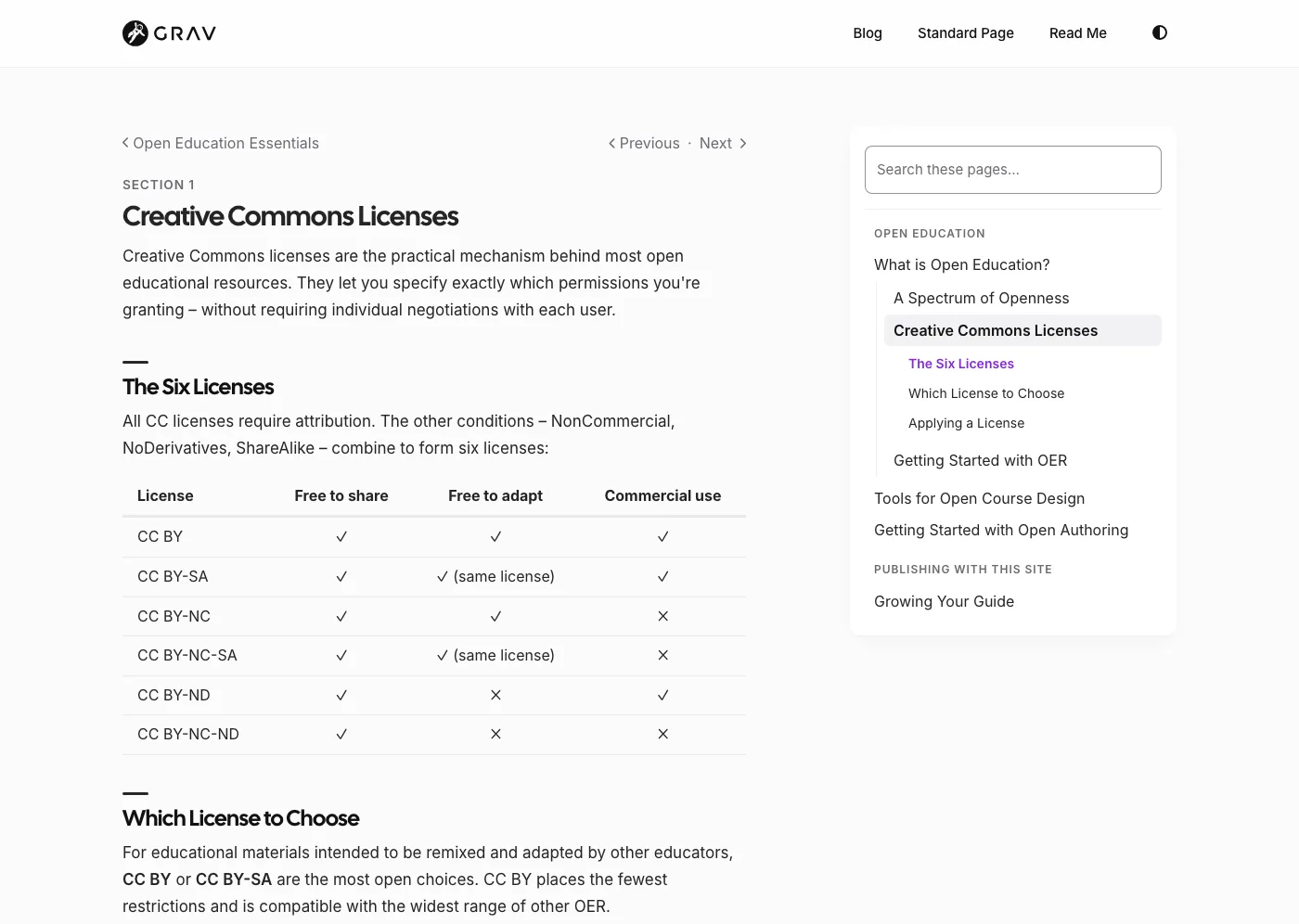
Task: Click 'Which License to Choose' section heading
Action: click(241, 818)
